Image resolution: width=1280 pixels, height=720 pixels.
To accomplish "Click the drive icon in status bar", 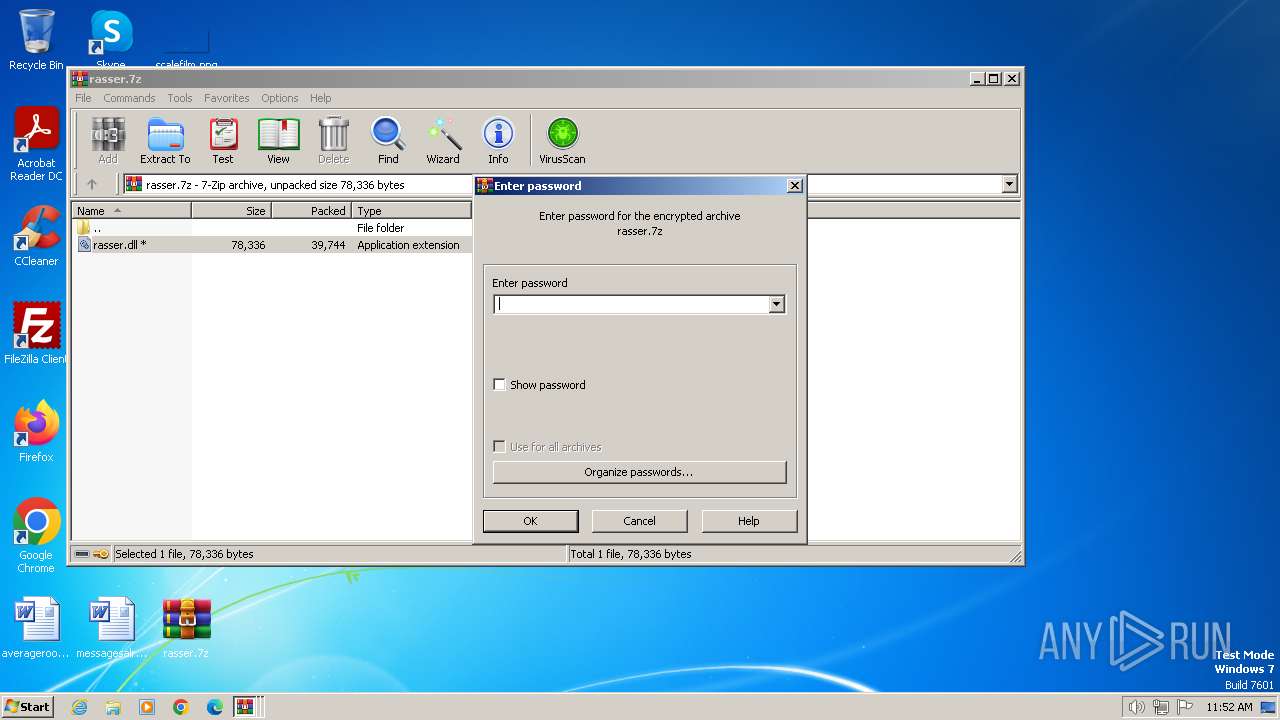I will click(x=82, y=554).
